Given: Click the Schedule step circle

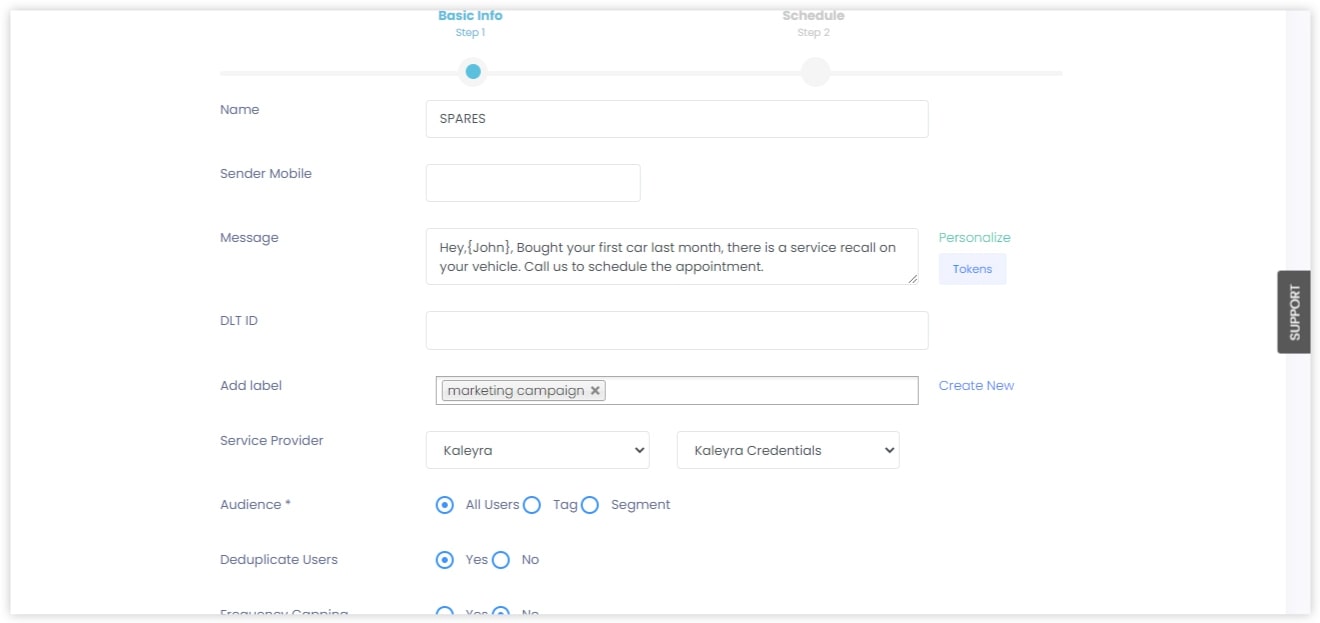Looking at the screenshot, I should pos(815,72).
